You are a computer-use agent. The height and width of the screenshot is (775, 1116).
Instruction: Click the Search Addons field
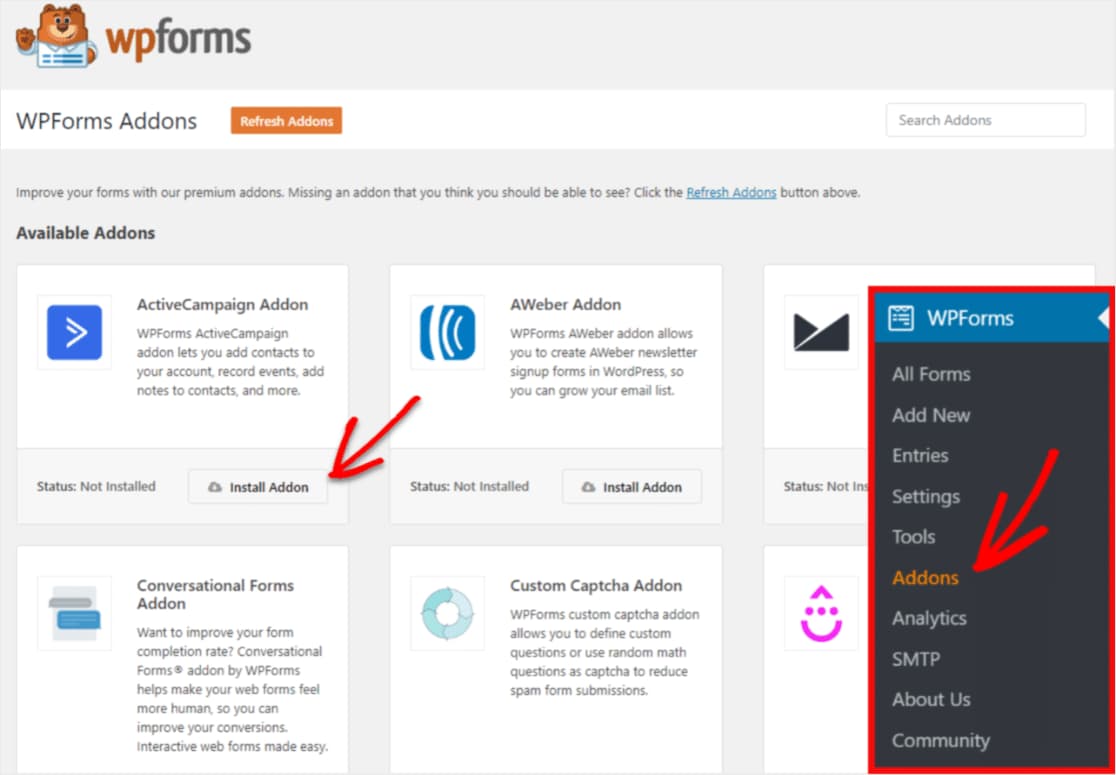(x=985, y=119)
